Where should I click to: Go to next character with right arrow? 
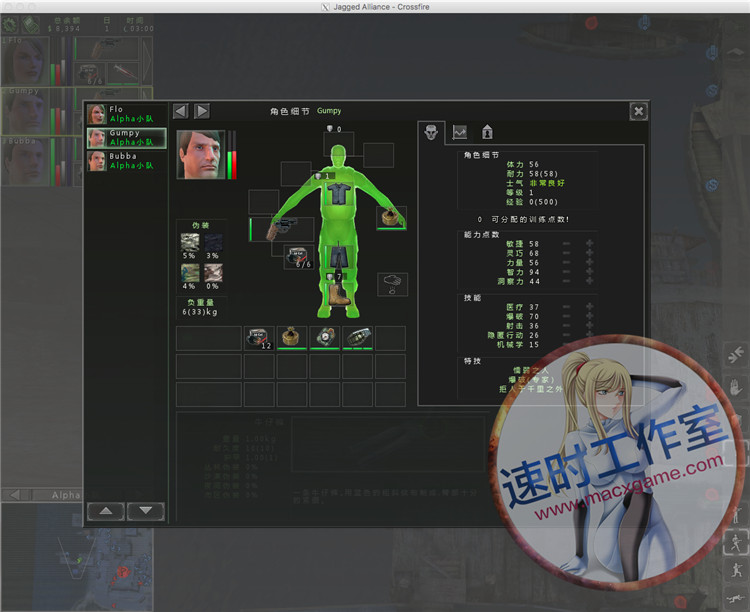click(x=202, y=111)
